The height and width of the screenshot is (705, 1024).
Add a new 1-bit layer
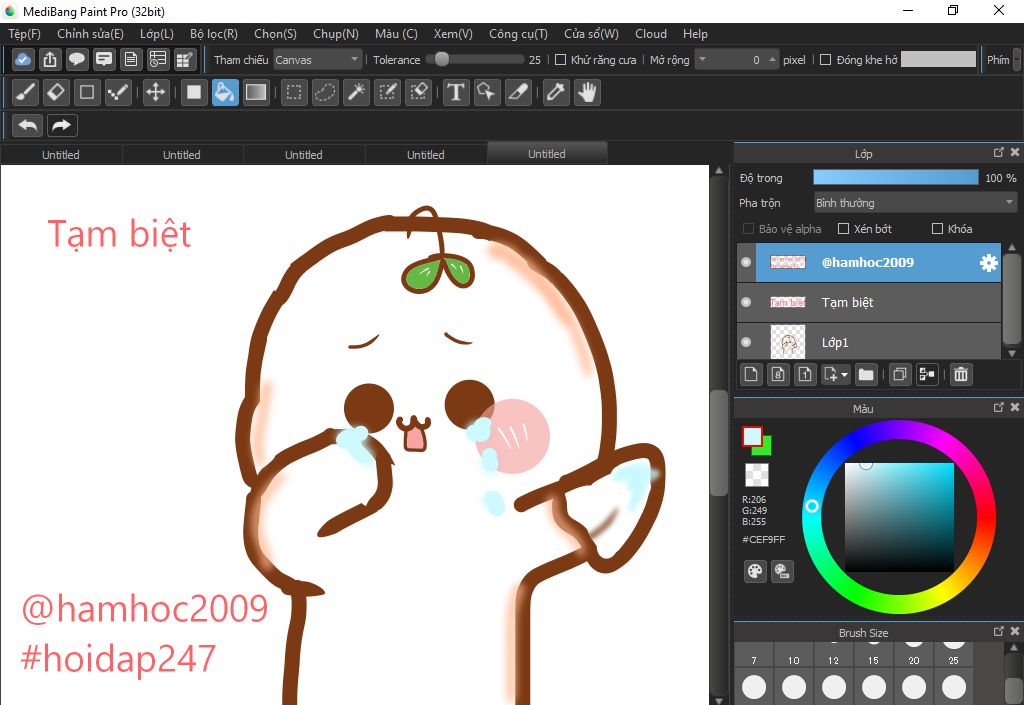[x=805, y=374]
